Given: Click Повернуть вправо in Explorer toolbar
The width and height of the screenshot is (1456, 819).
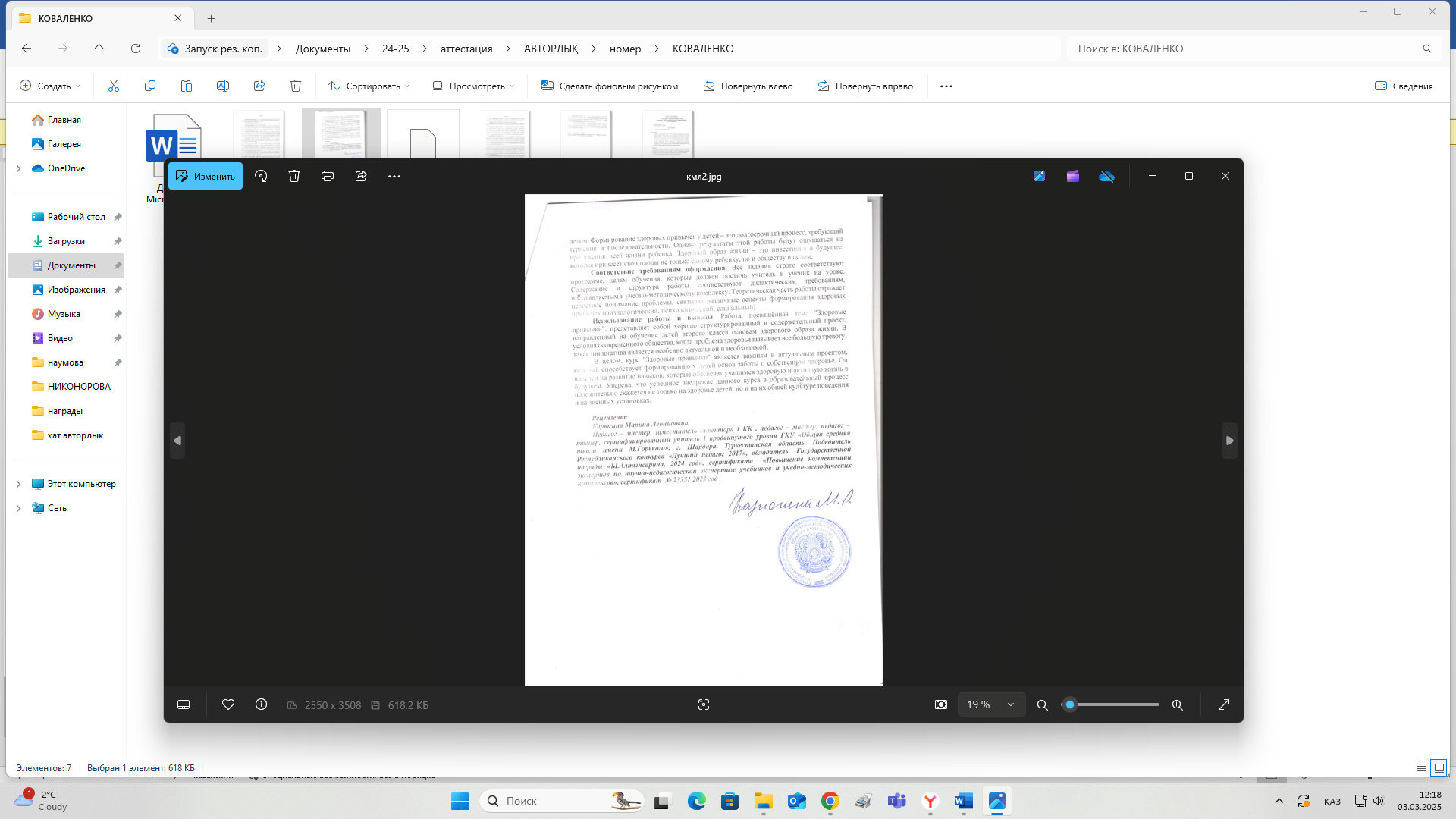Looking at the screenshot, I should click(865, 86).
